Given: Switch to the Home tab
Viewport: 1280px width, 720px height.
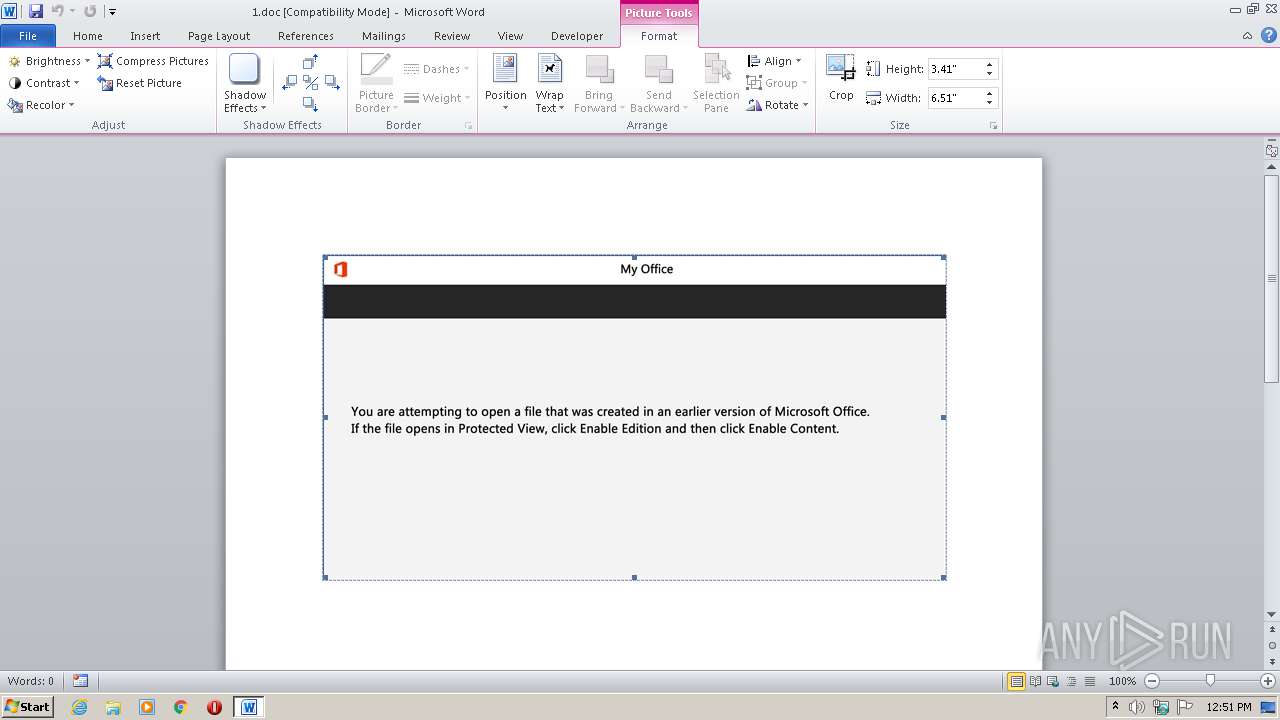Looking at the screenshot, I should point(88,36).
